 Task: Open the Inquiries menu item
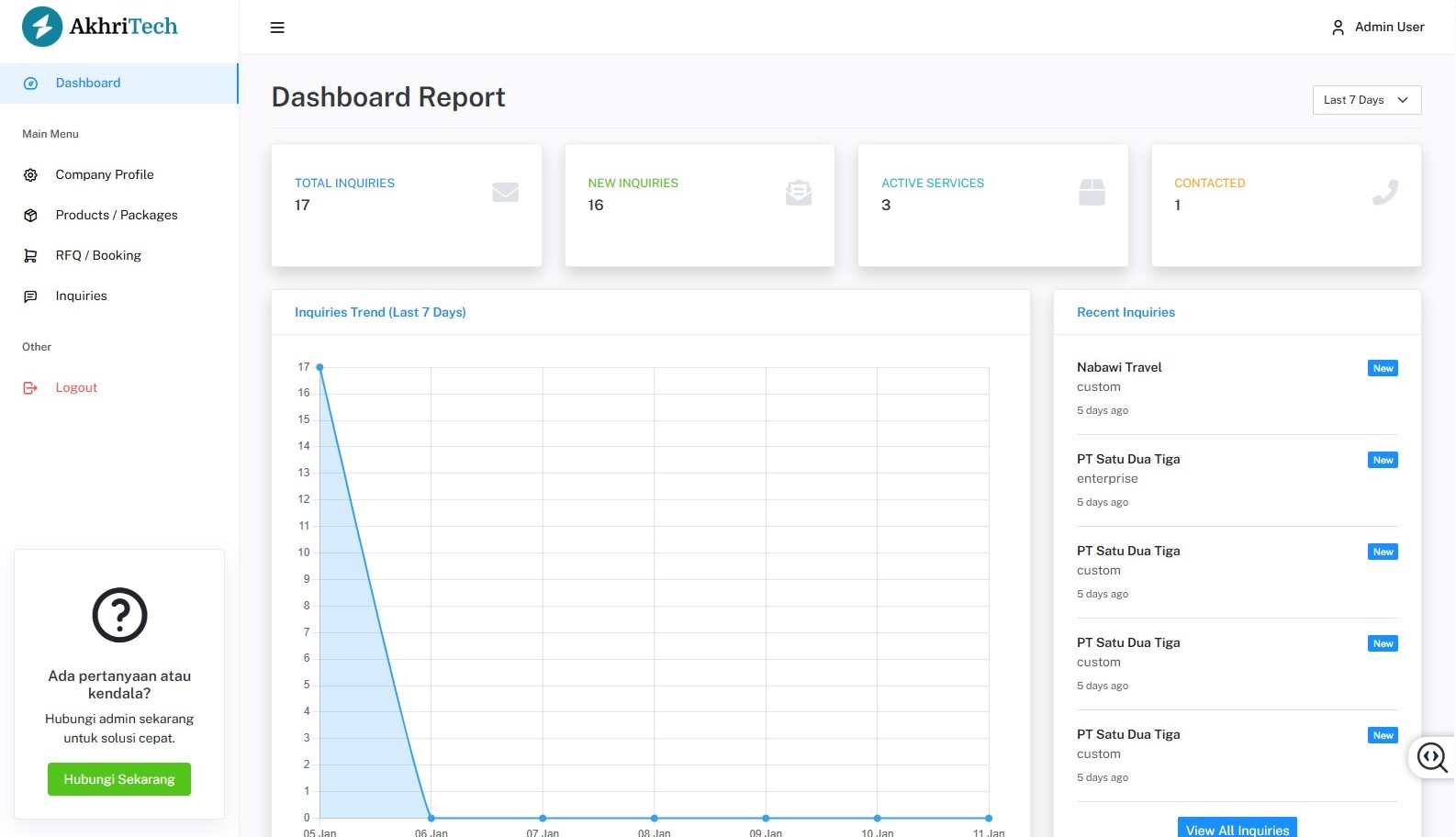pyautogui.click(x=119, y=296)
